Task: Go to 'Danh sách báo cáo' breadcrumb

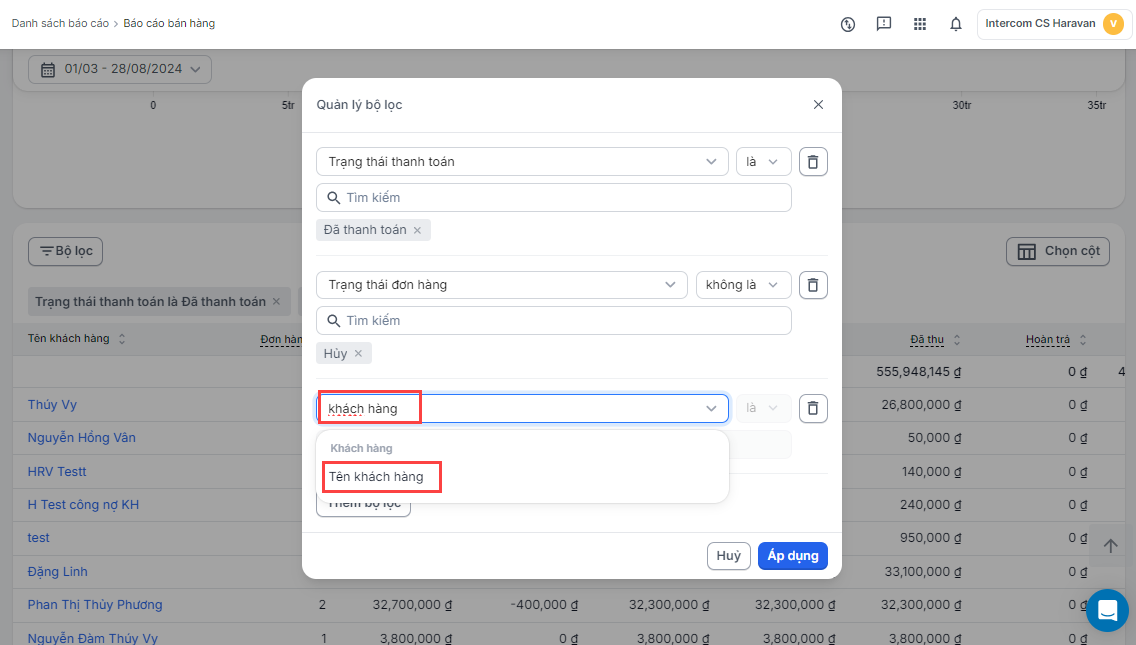Action: pyautogui.click(x=60, y=23)
